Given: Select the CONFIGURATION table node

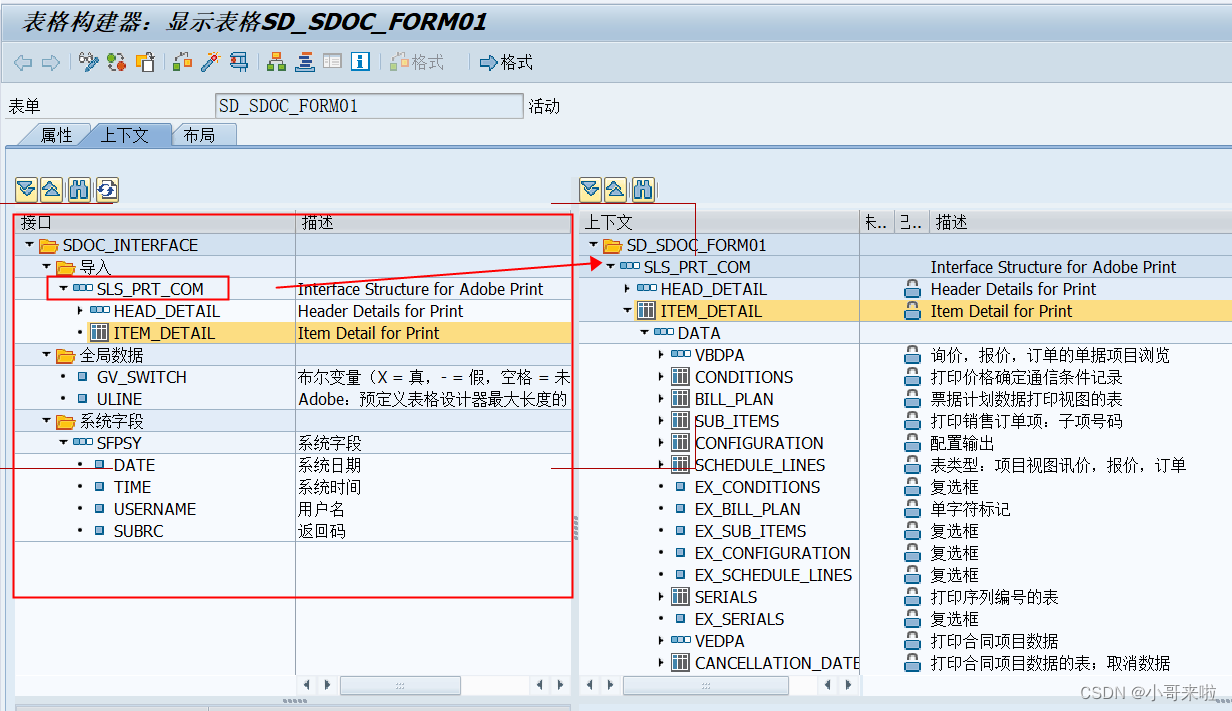Looking at the screenshot, I should click(759, 443).
